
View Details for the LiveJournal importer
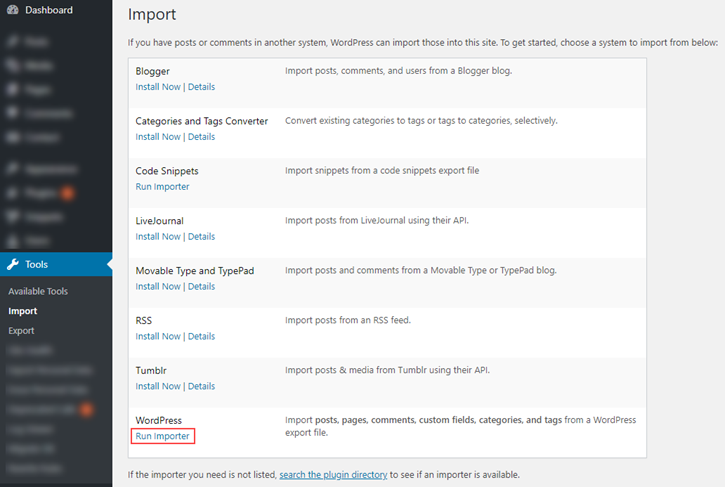pyautogui.click(x=201, y=237)
